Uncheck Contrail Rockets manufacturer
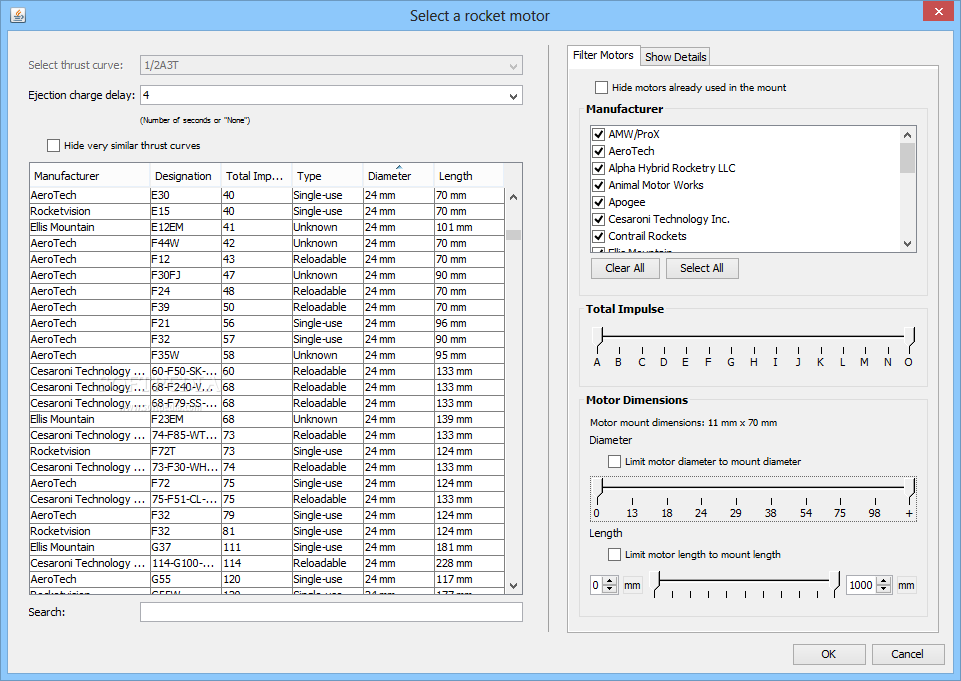This screenshot has width=961, height=681. click(x=599, y=236)
